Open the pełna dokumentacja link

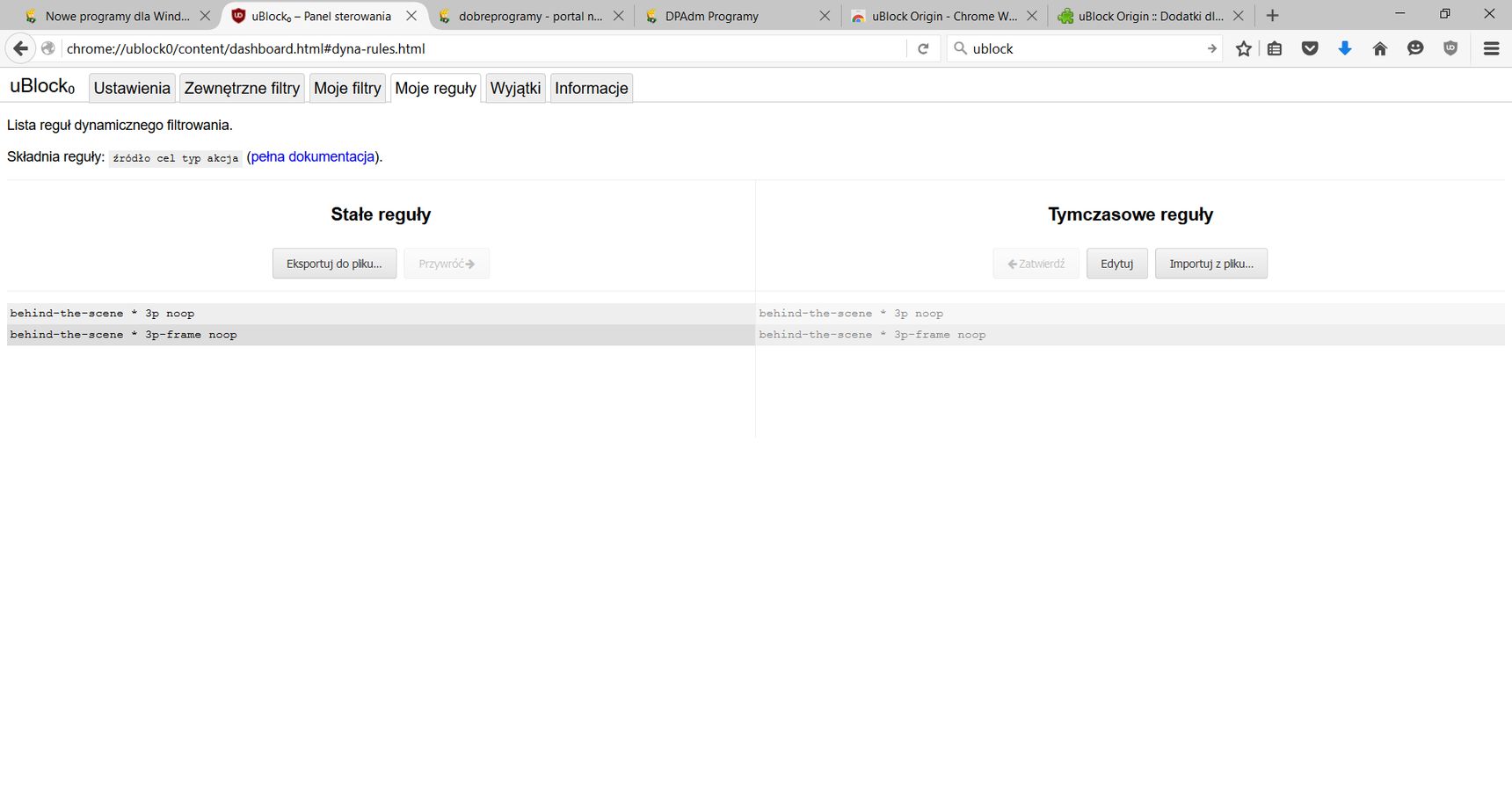[x=313, y=156]
